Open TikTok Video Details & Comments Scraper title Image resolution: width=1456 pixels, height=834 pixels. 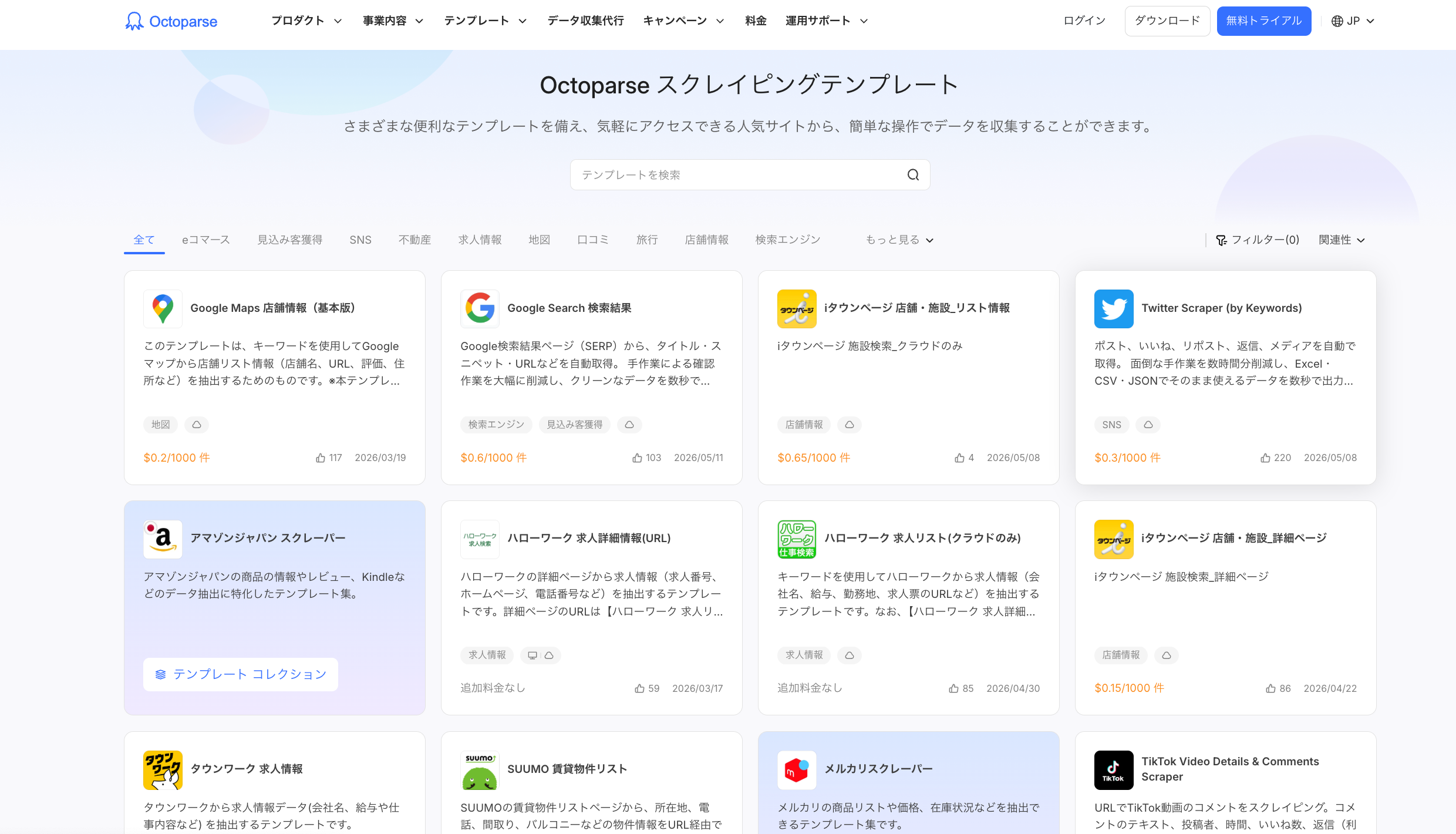(x=1230, y=769)
